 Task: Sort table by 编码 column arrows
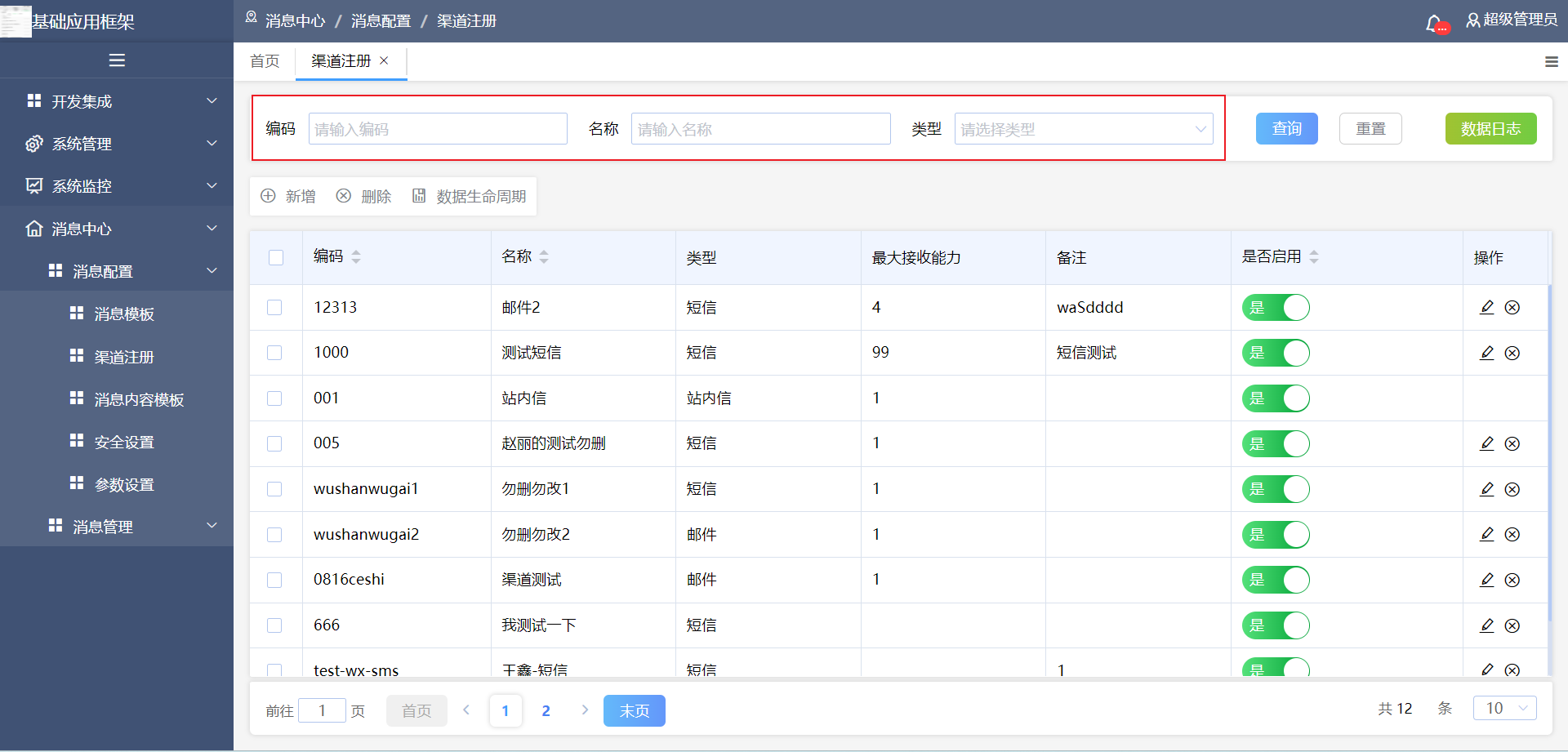point(356,256)
